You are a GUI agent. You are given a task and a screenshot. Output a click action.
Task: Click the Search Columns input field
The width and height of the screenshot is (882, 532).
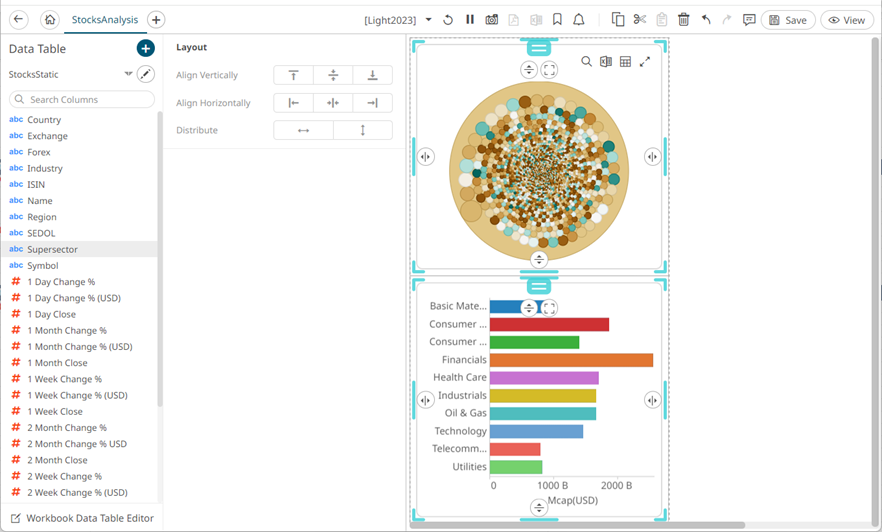83,100
